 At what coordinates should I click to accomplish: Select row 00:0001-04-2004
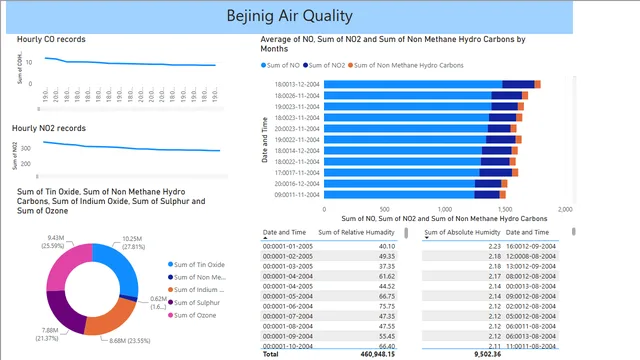click(329, 276)
